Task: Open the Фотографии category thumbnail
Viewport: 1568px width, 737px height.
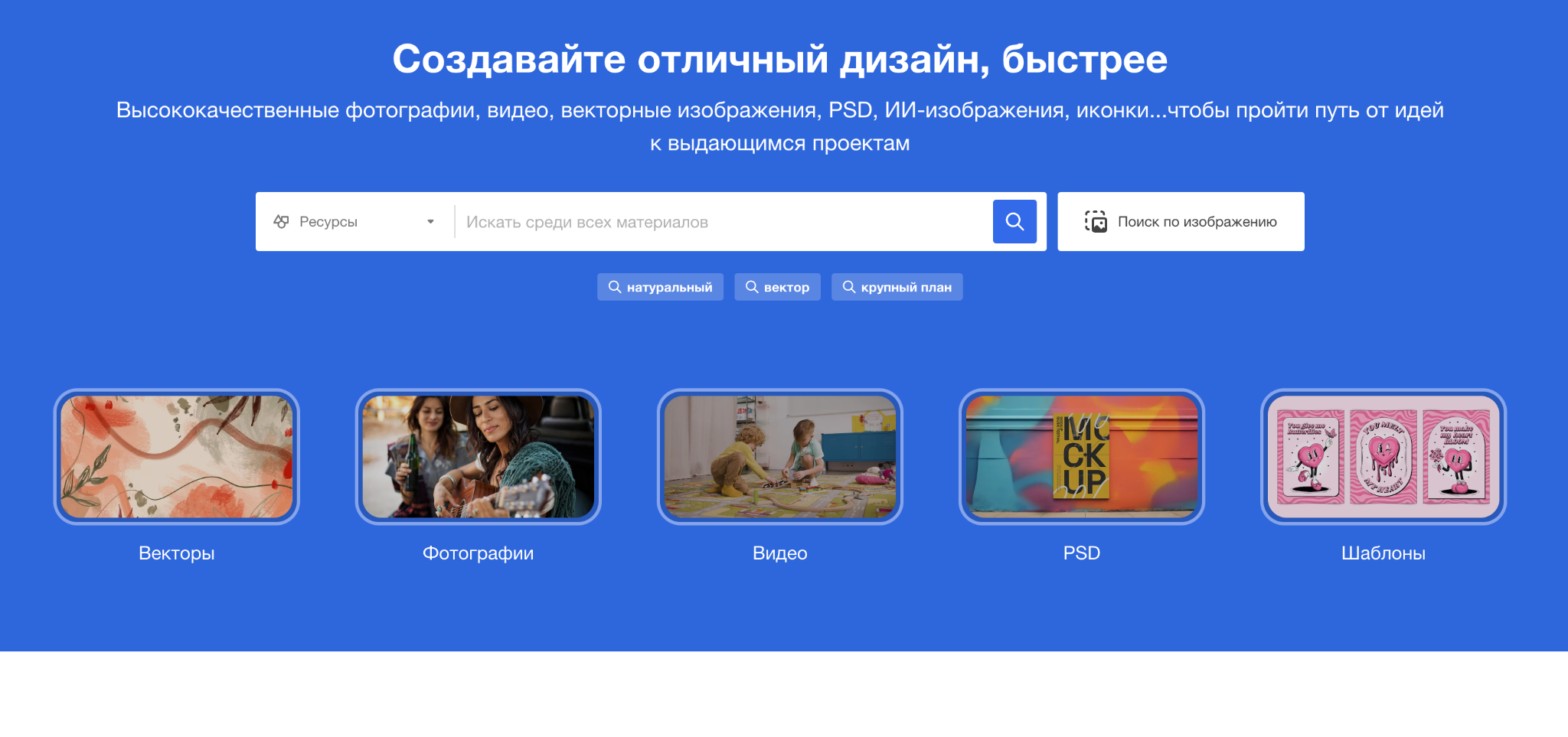Action: tap(479, 457)
